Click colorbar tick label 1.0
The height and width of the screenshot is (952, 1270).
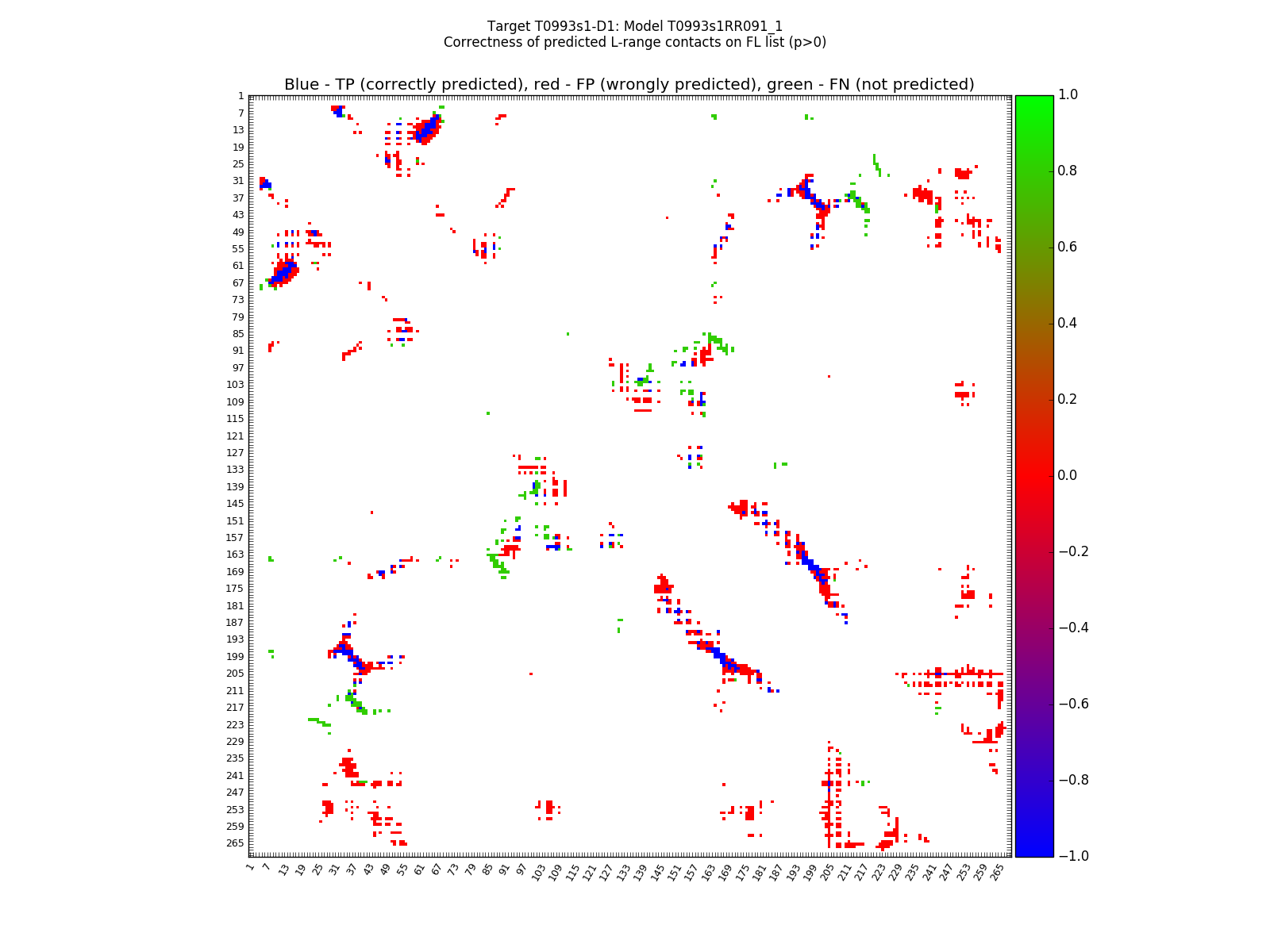[1068, 94]
